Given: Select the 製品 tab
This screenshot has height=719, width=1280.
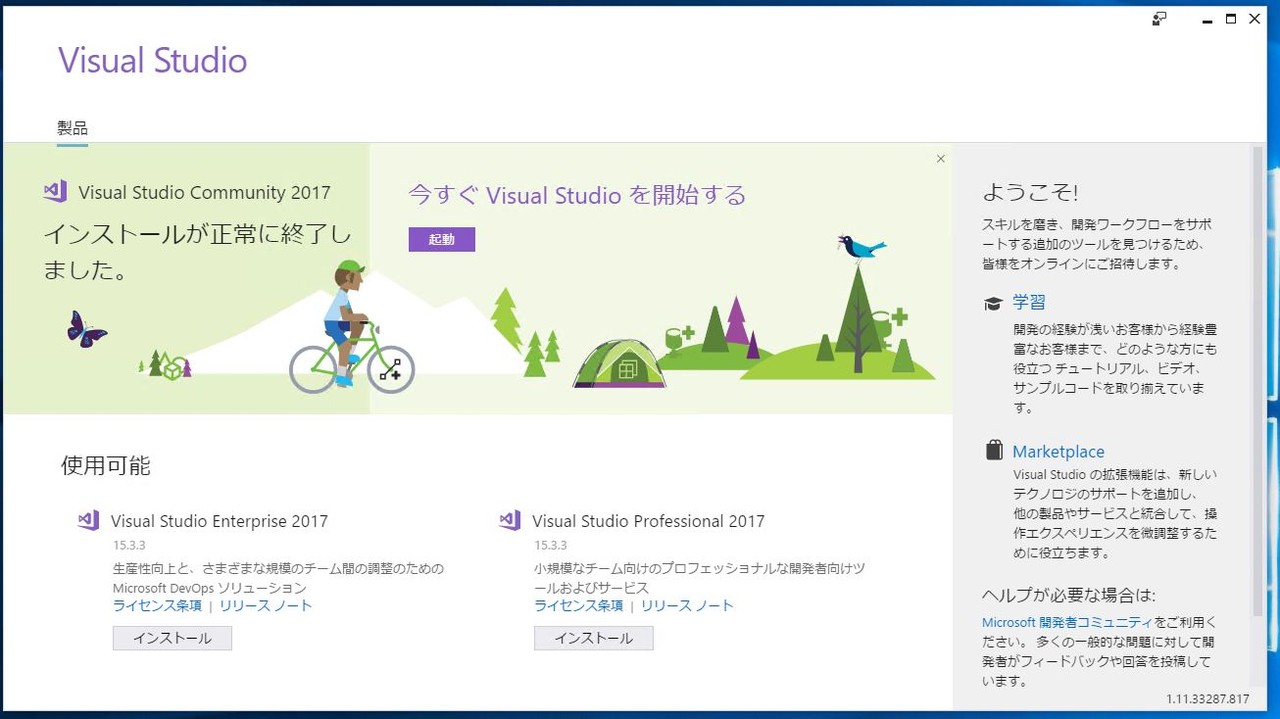Looking at the screenshot, I should click(x=72, y=128).
